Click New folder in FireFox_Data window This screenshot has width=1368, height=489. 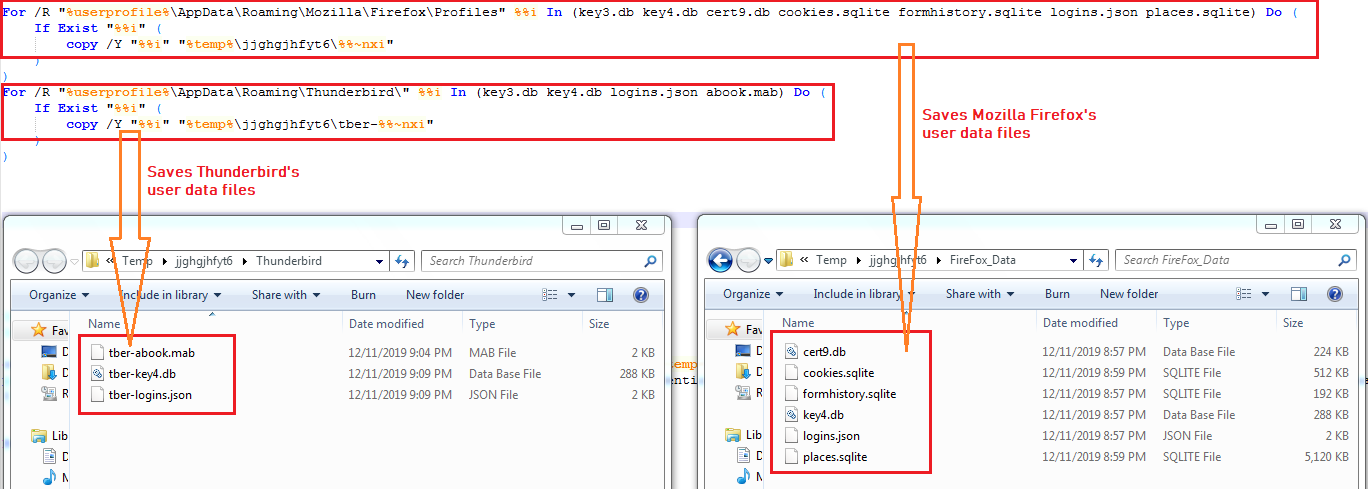1129,294
